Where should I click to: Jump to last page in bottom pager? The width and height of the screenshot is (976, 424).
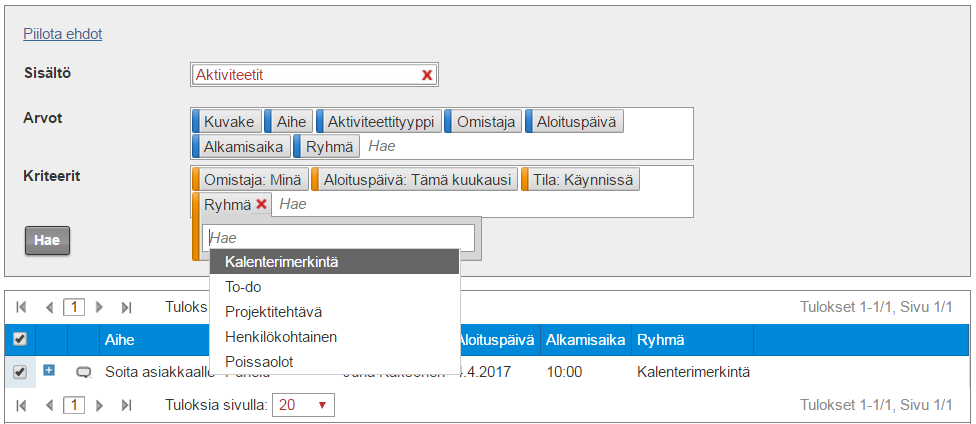click(126, 405)
